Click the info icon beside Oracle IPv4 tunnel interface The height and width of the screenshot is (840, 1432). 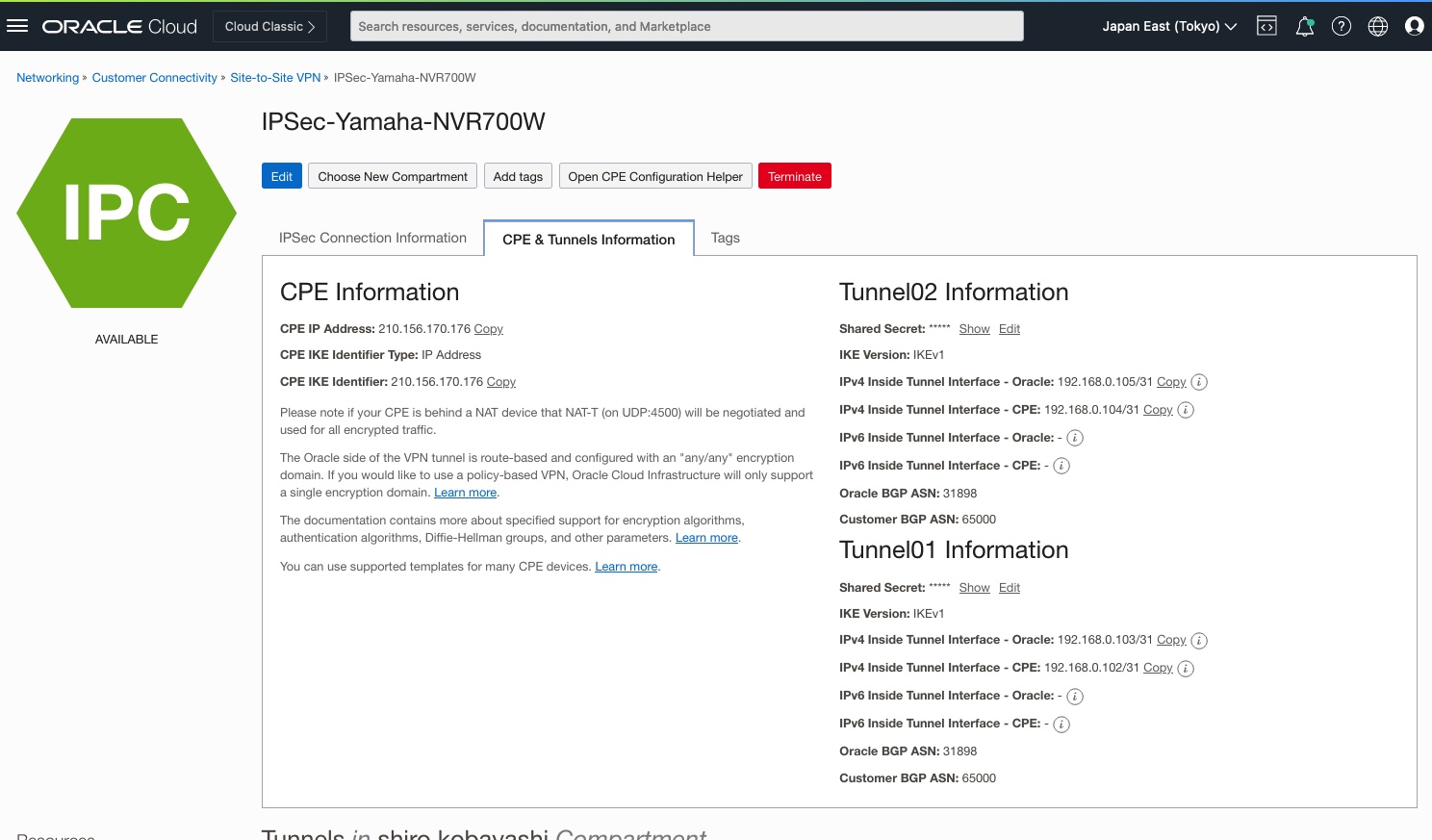[1199, 382]
